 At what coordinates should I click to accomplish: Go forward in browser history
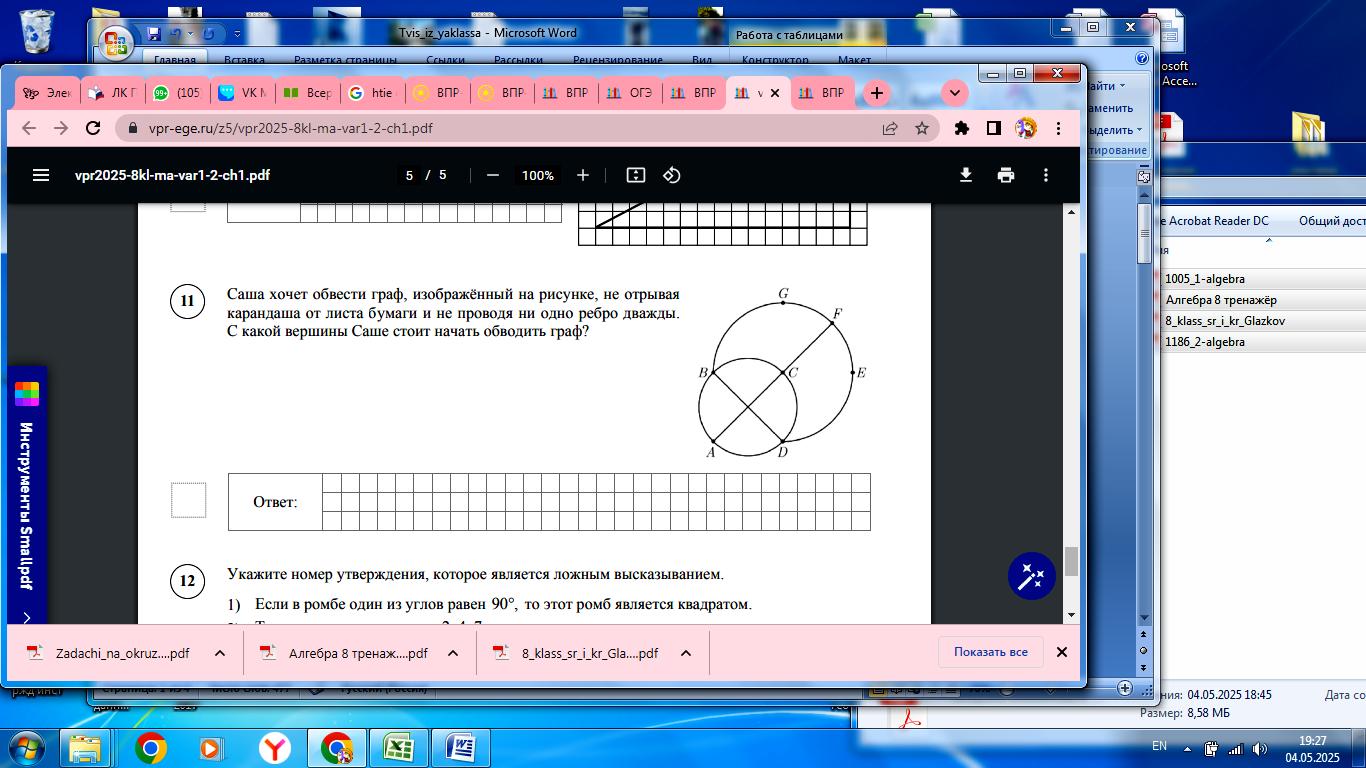coord(61,128)
